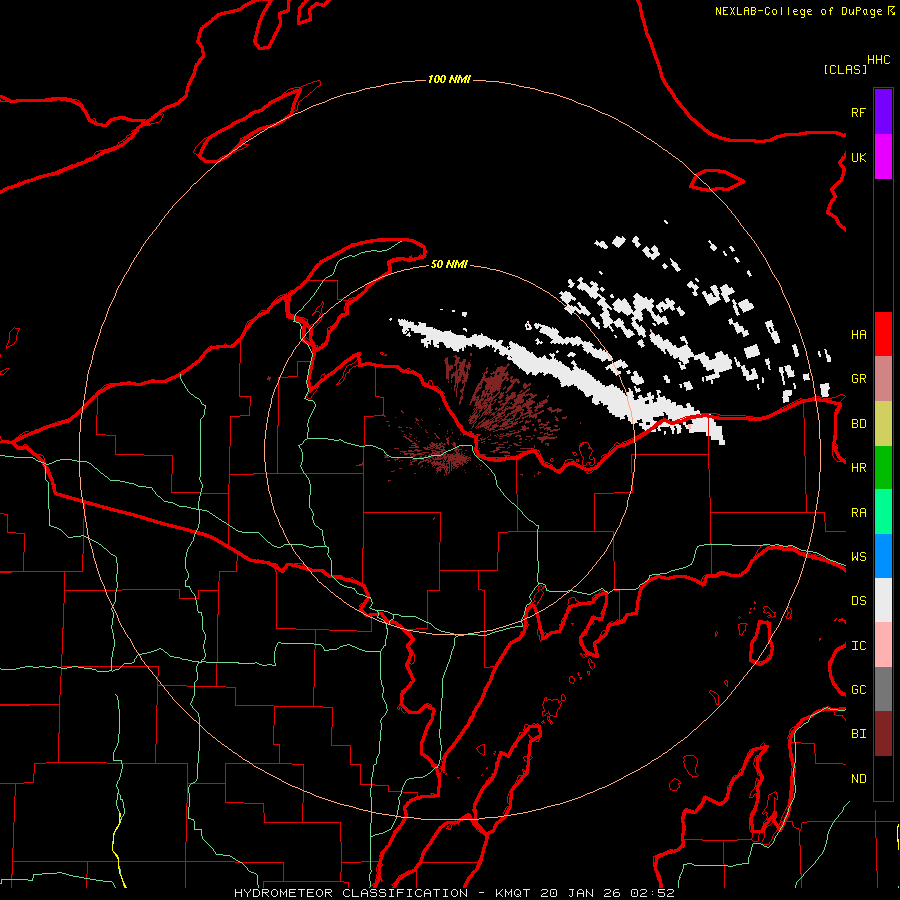Select the GR salmon legend swatch
900x900 pixels.
point(883,378)
